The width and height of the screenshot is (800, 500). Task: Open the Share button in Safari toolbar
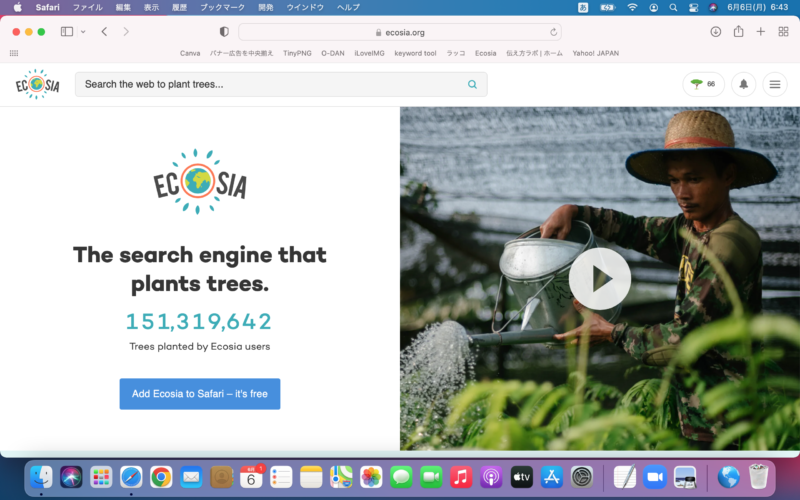[x=738, y=32]
